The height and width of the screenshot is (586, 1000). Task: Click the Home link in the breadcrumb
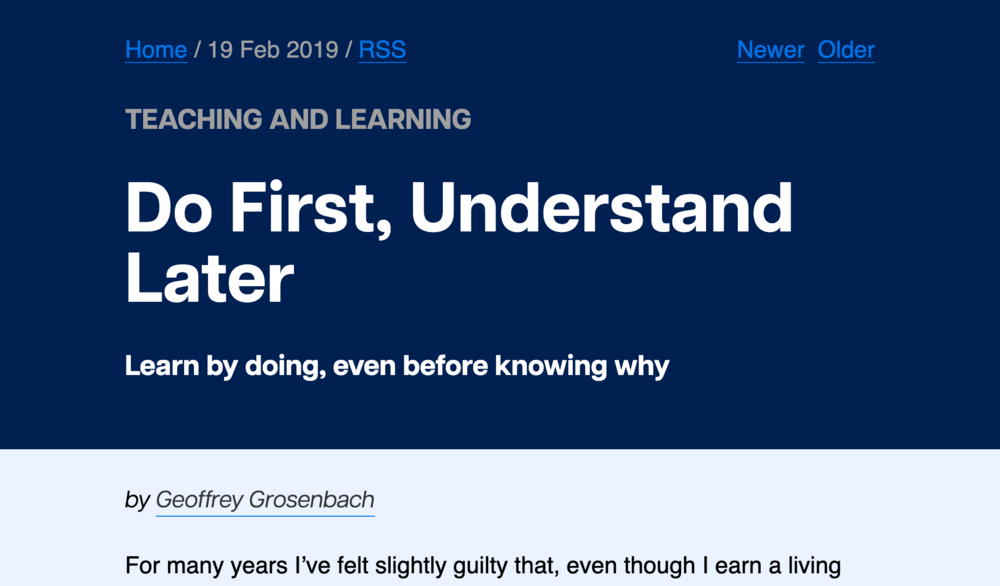[155, 50]
